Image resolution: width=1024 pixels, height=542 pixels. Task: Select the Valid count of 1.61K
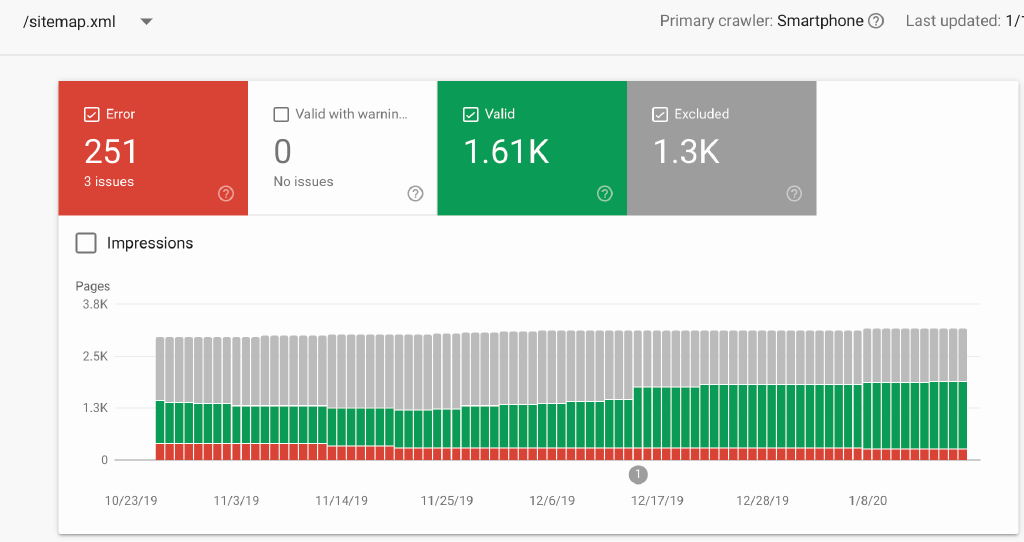(x=506, y=151)
